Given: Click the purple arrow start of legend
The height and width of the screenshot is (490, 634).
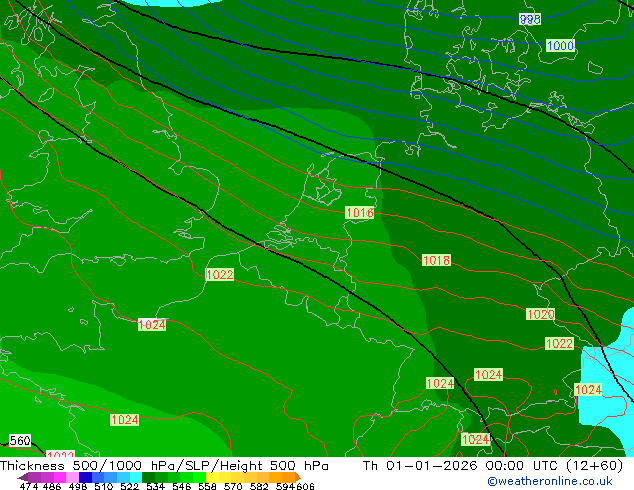Looking at the screenshot, I should pyautogui.click(x=23, y=477).
